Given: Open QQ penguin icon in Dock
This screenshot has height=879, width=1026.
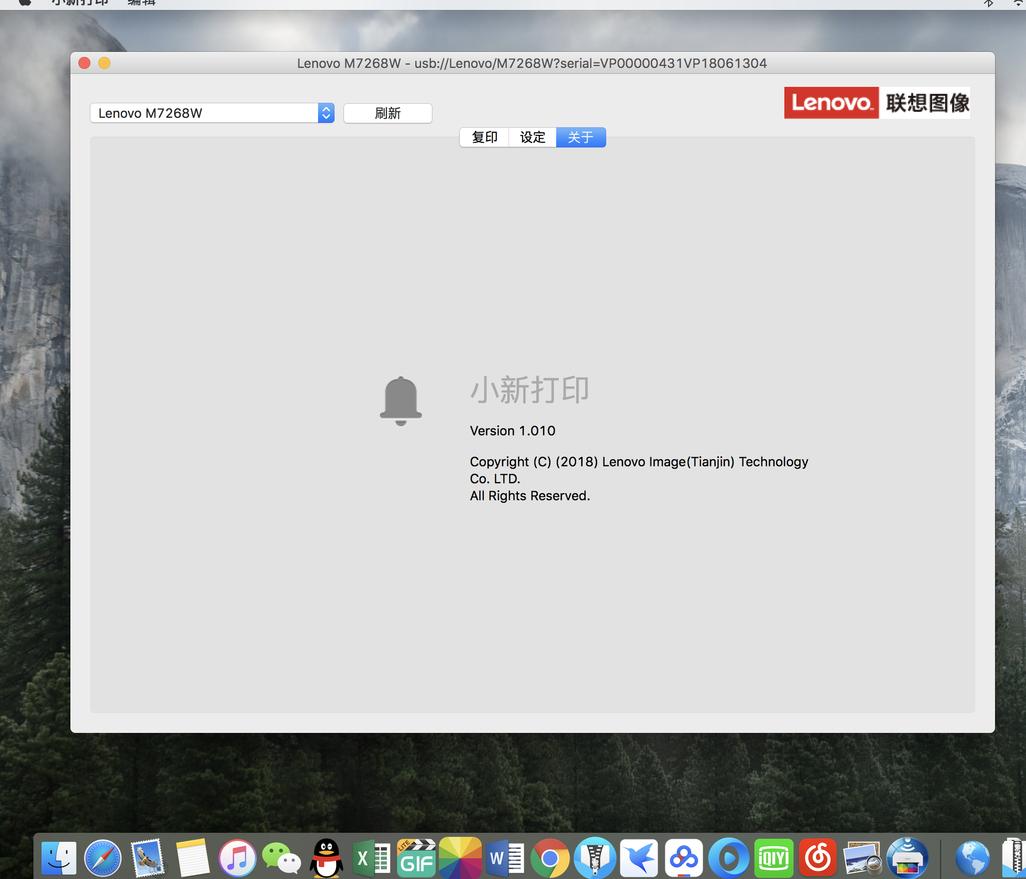Looking at the screenshot, I should [x=326, y=857].
